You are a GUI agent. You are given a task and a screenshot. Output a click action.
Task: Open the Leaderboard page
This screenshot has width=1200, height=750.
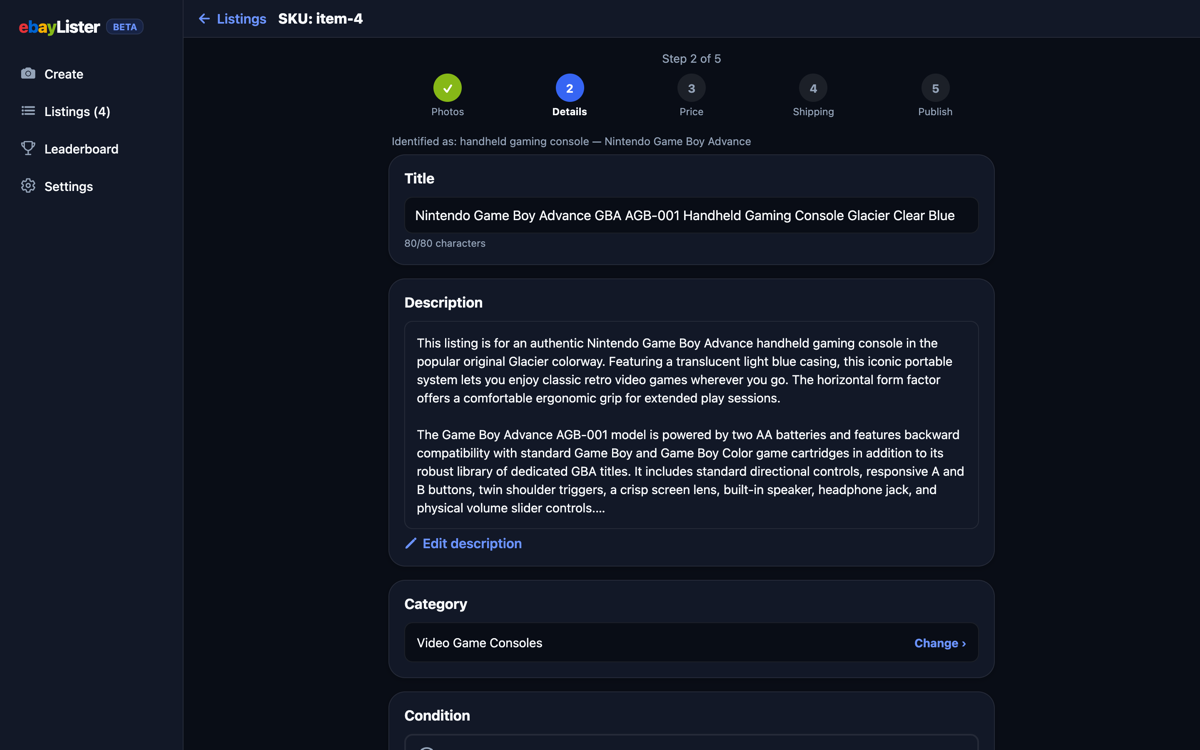click(x=81, y=149)
